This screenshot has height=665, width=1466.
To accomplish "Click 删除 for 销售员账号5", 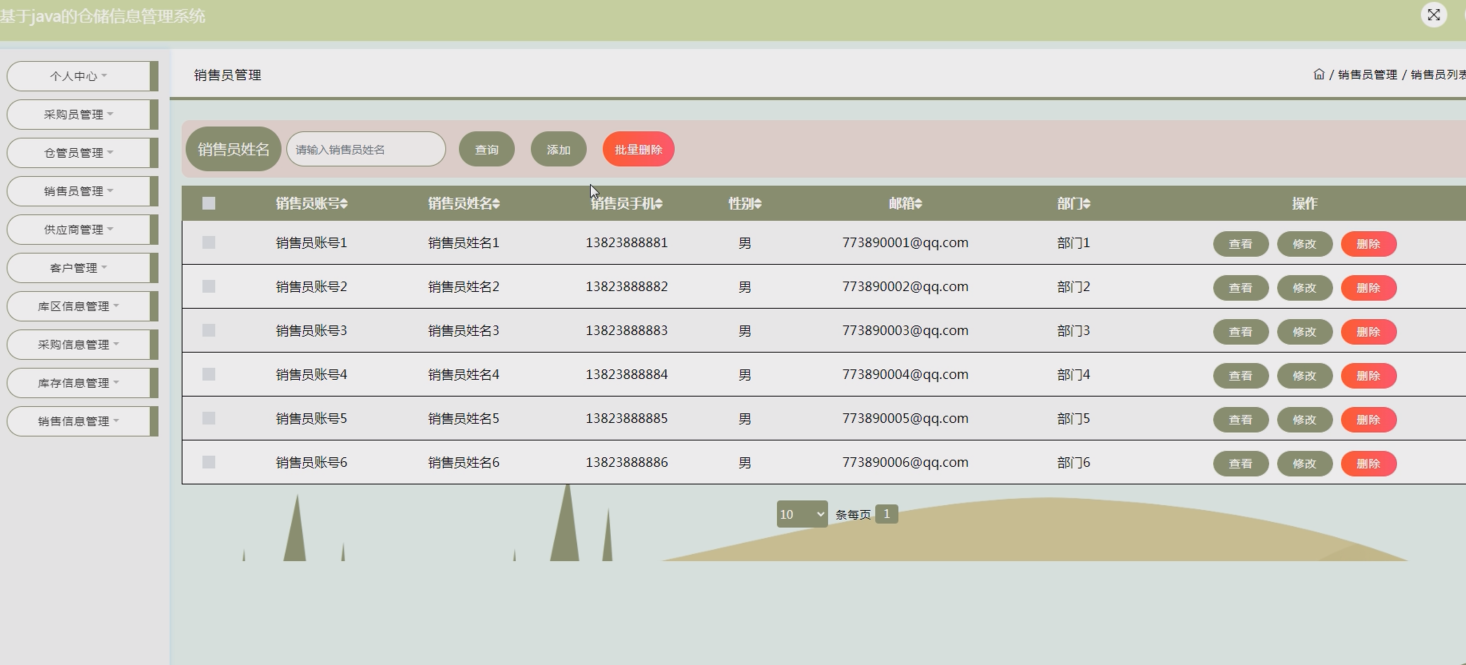I will click(1369, 420).
